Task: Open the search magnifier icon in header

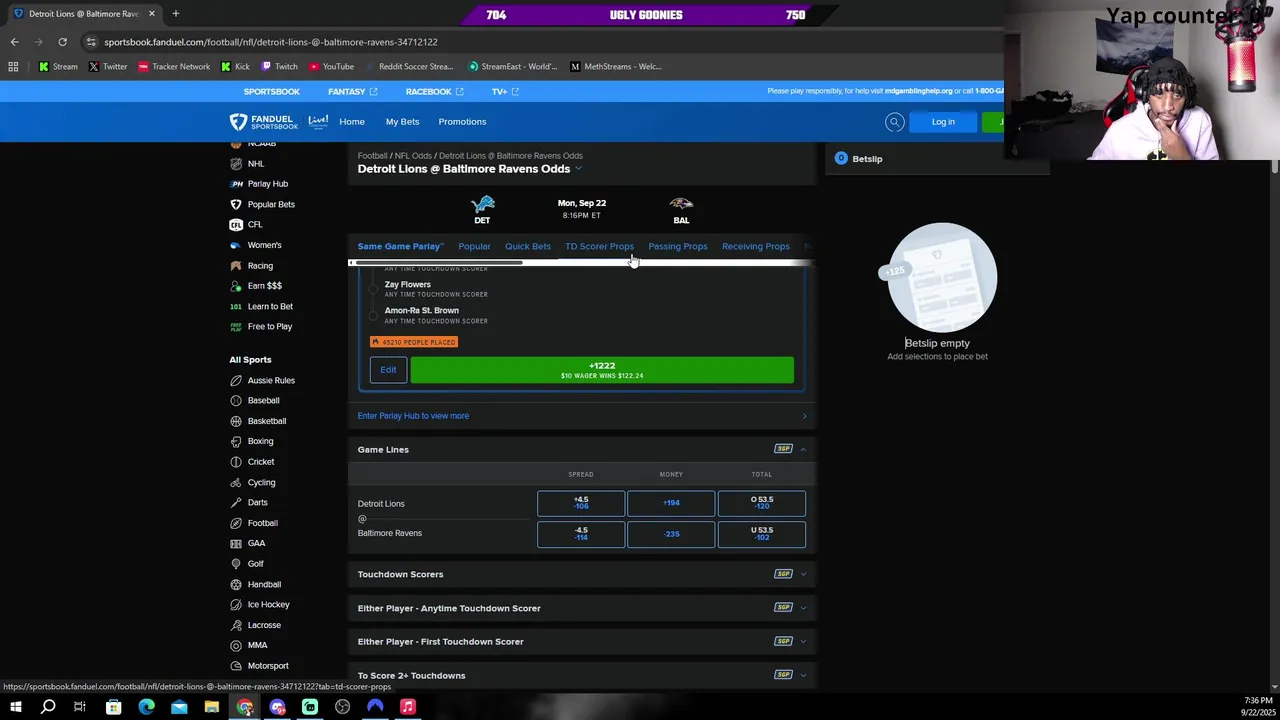Action: click(894, 122)
